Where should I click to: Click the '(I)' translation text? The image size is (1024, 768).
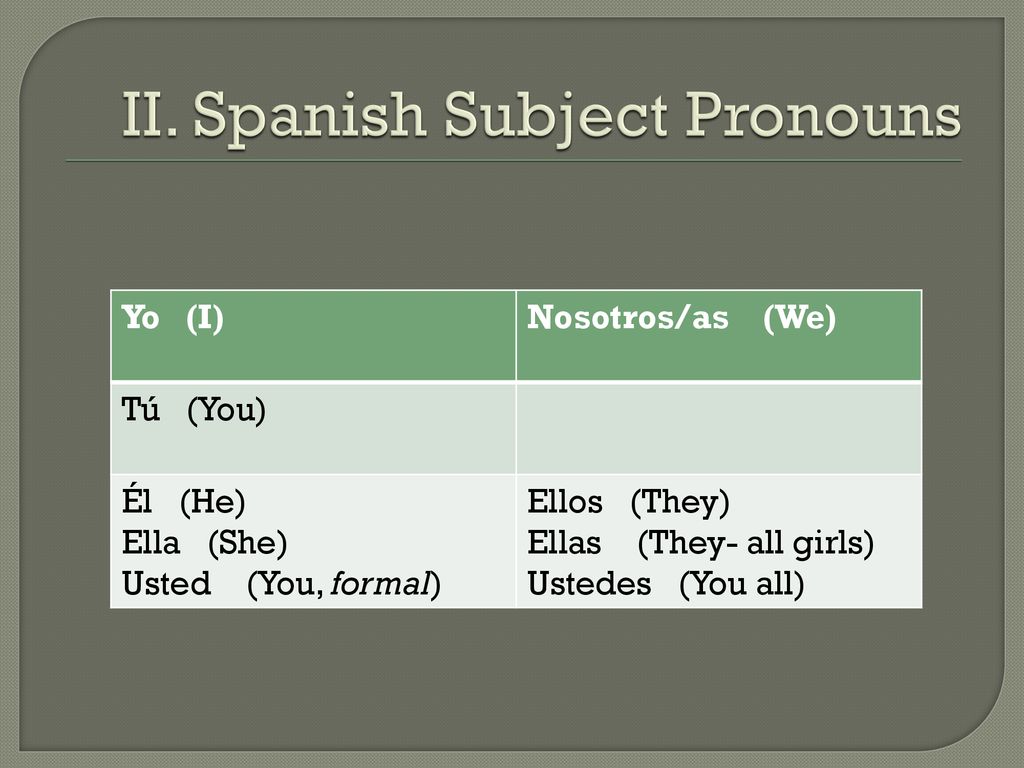205,318
